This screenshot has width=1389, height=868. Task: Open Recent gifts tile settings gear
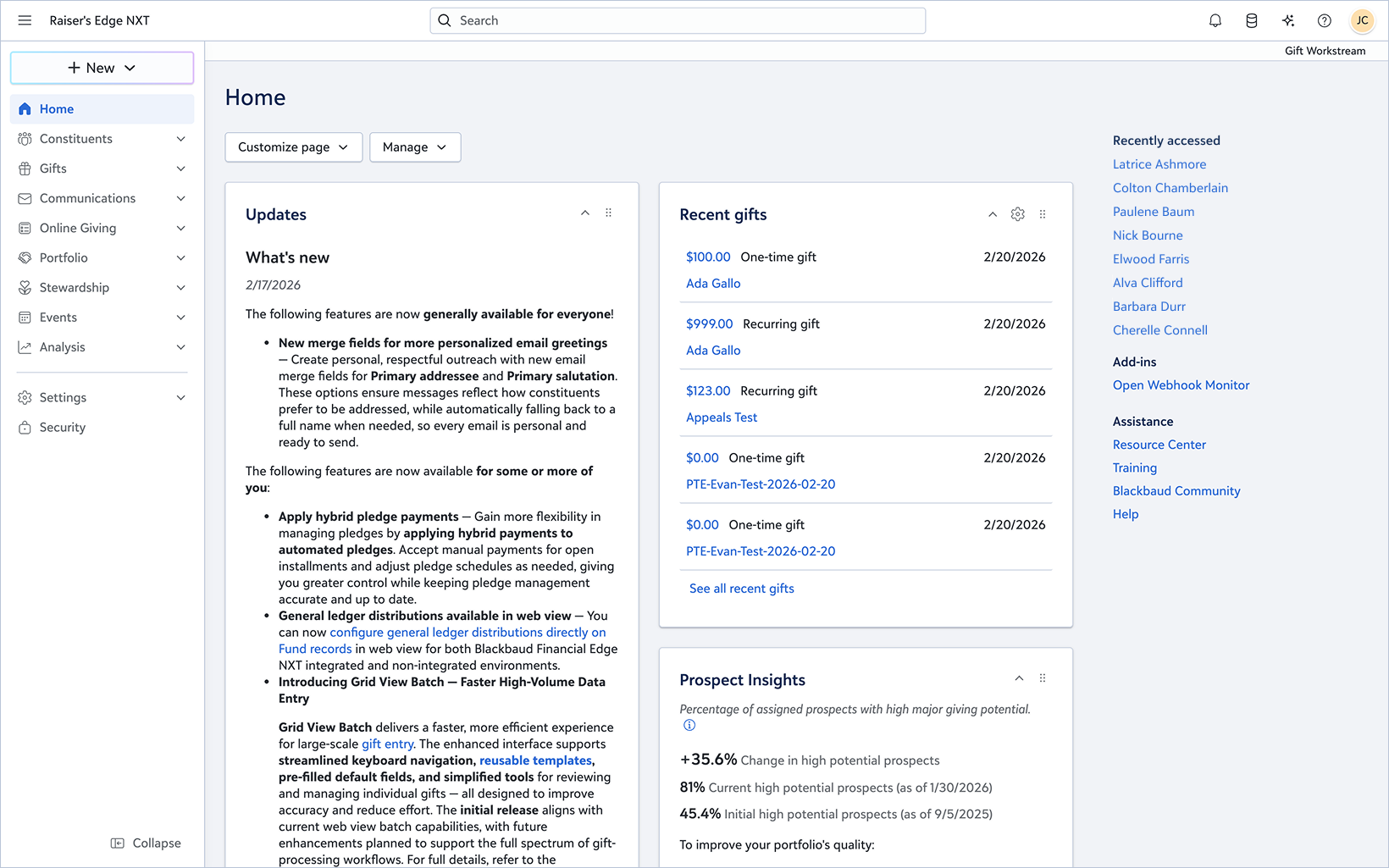(1018, 214)
